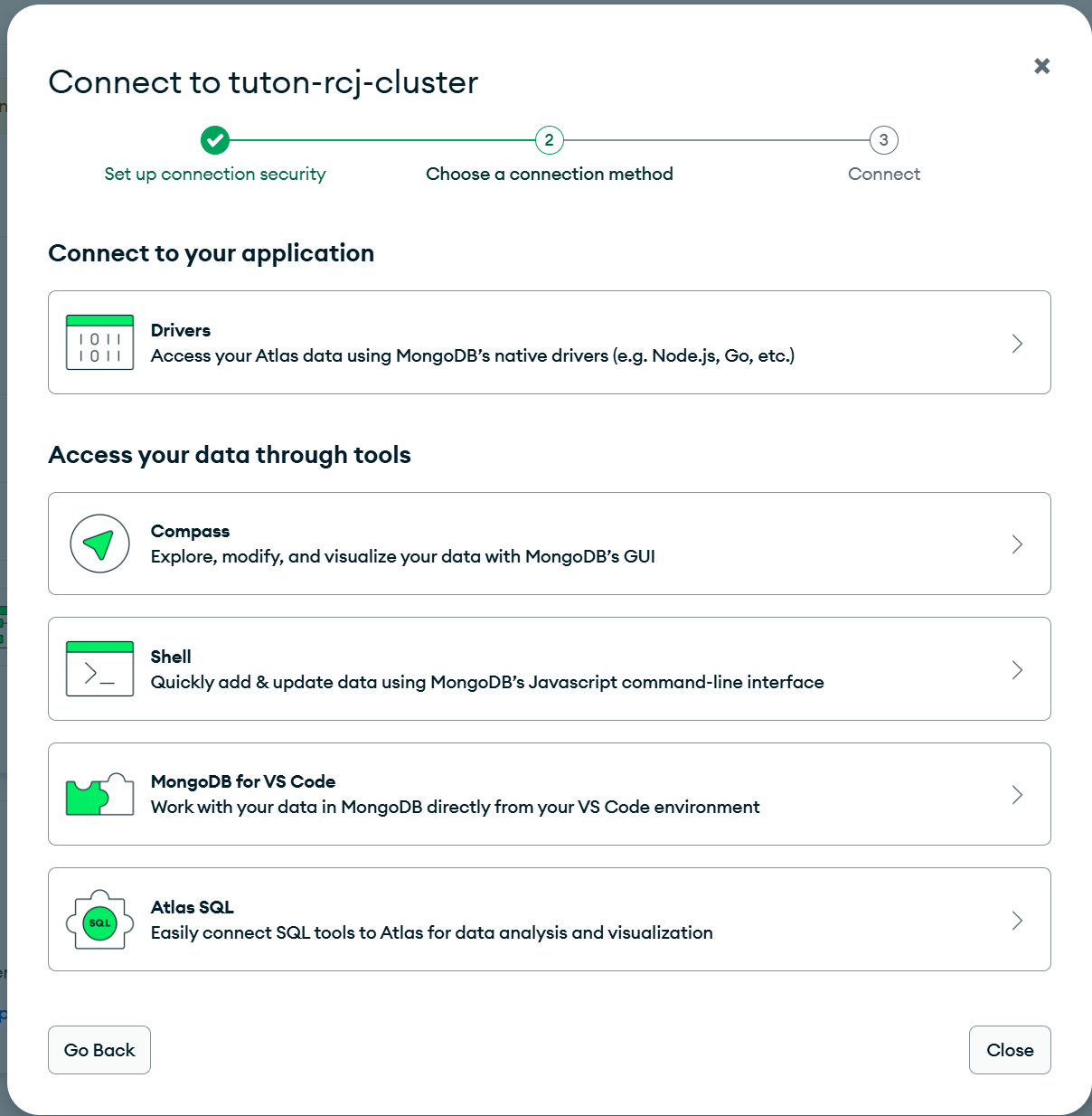The image size is (1092, 1116).
Task: Click the step 2 circle indicator
Action: click(x=549, y=140)
